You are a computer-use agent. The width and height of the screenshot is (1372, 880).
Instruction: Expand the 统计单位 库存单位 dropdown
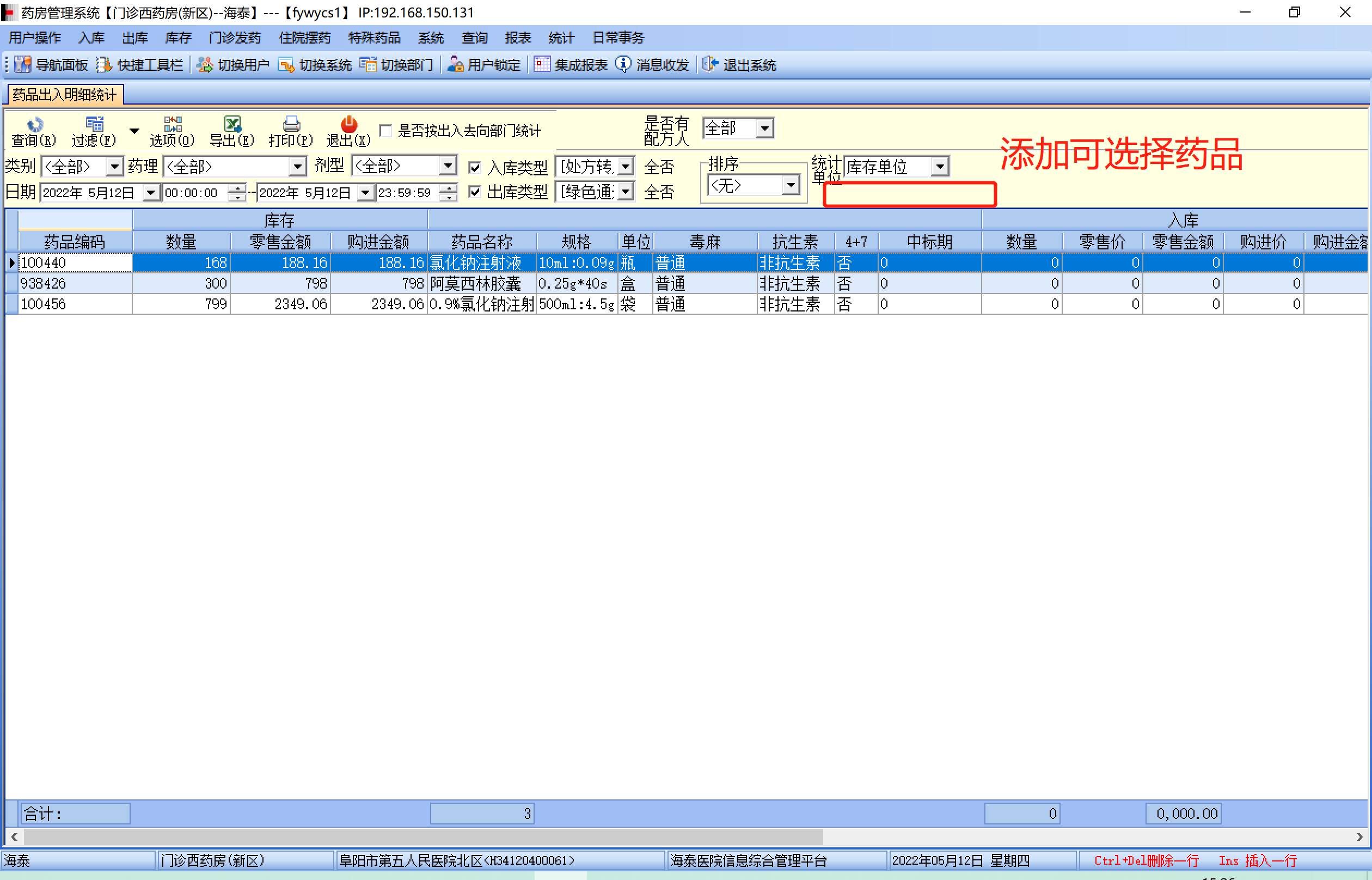click(x=940, y=167)
